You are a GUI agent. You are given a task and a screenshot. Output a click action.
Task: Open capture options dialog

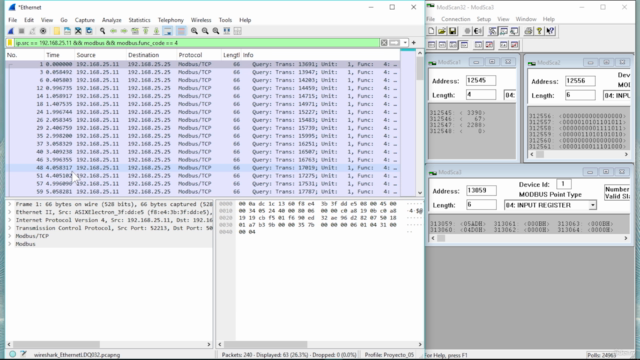click(x=43, y=31)
